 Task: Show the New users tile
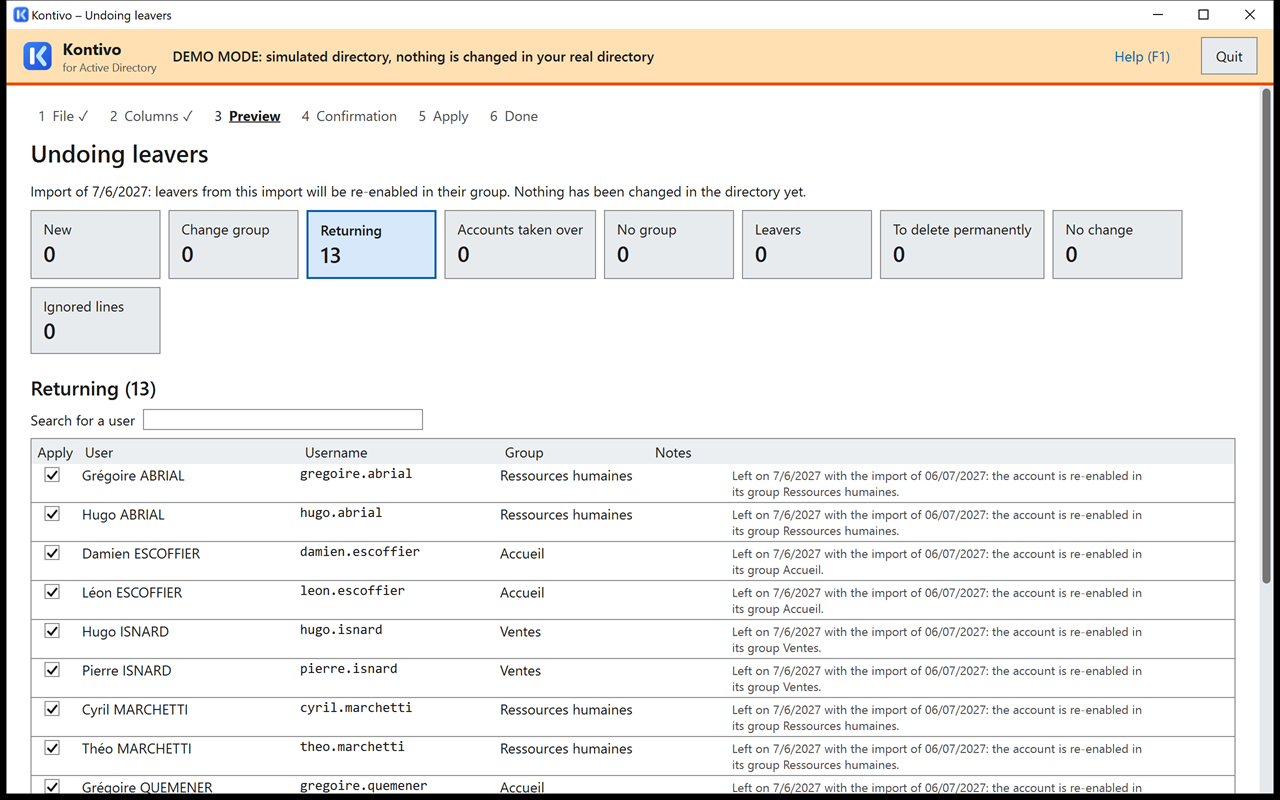pyautogui.click(x=95, y=244)
